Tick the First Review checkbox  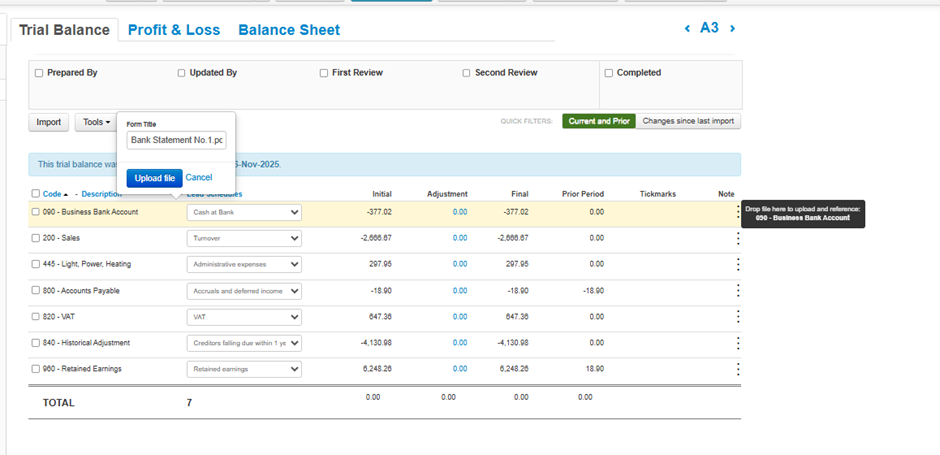324,73
